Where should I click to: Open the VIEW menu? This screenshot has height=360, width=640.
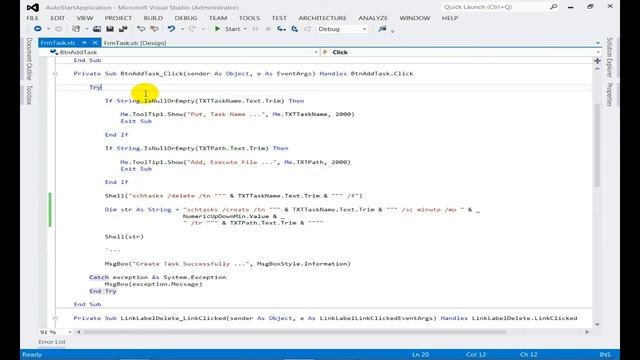(85, 18)
